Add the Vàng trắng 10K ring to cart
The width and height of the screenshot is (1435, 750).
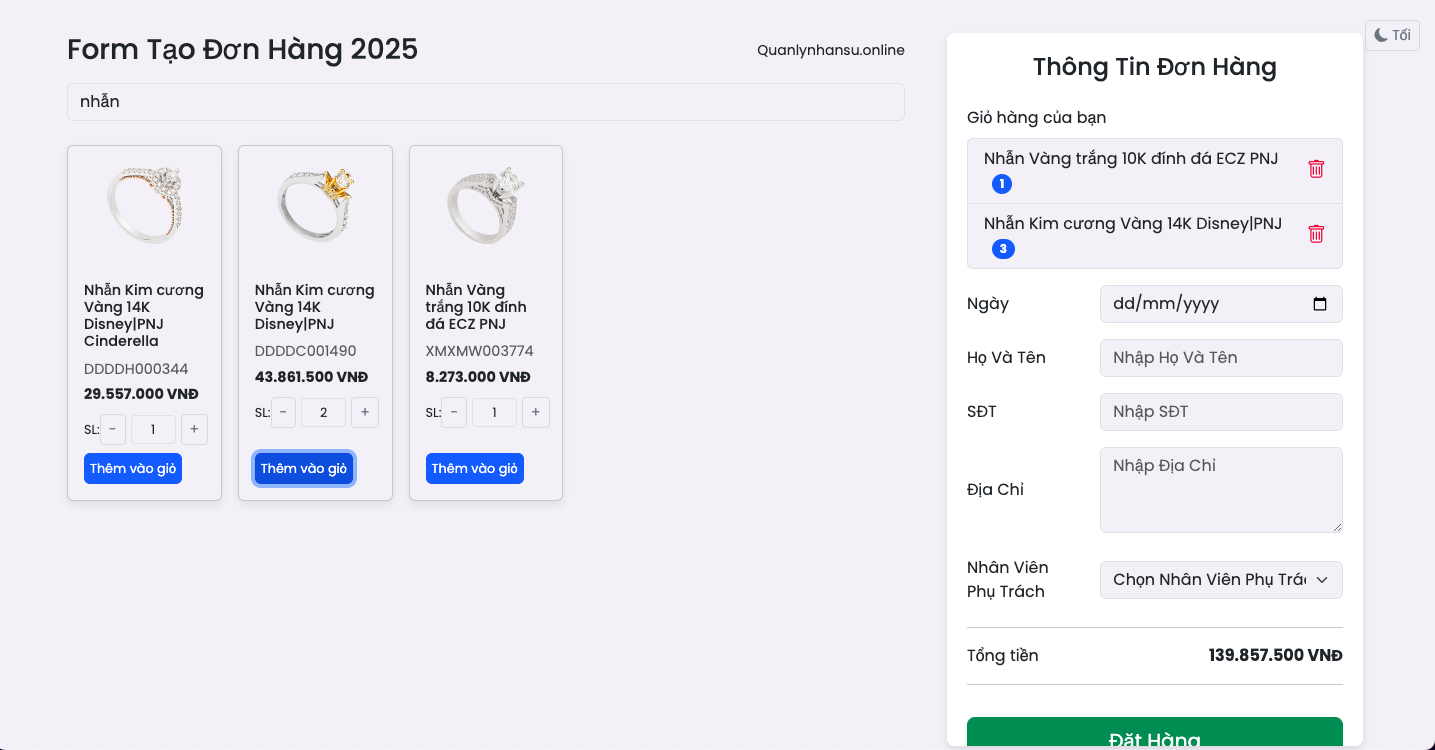pyautogui.click(x=475, y=469)
